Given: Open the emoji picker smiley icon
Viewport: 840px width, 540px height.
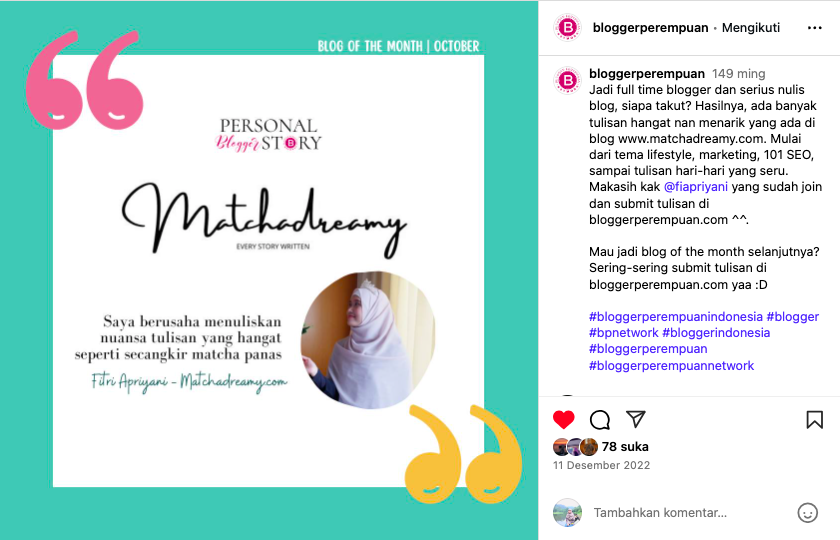Looking at the screenshot, I should click(x=807, y=513).
